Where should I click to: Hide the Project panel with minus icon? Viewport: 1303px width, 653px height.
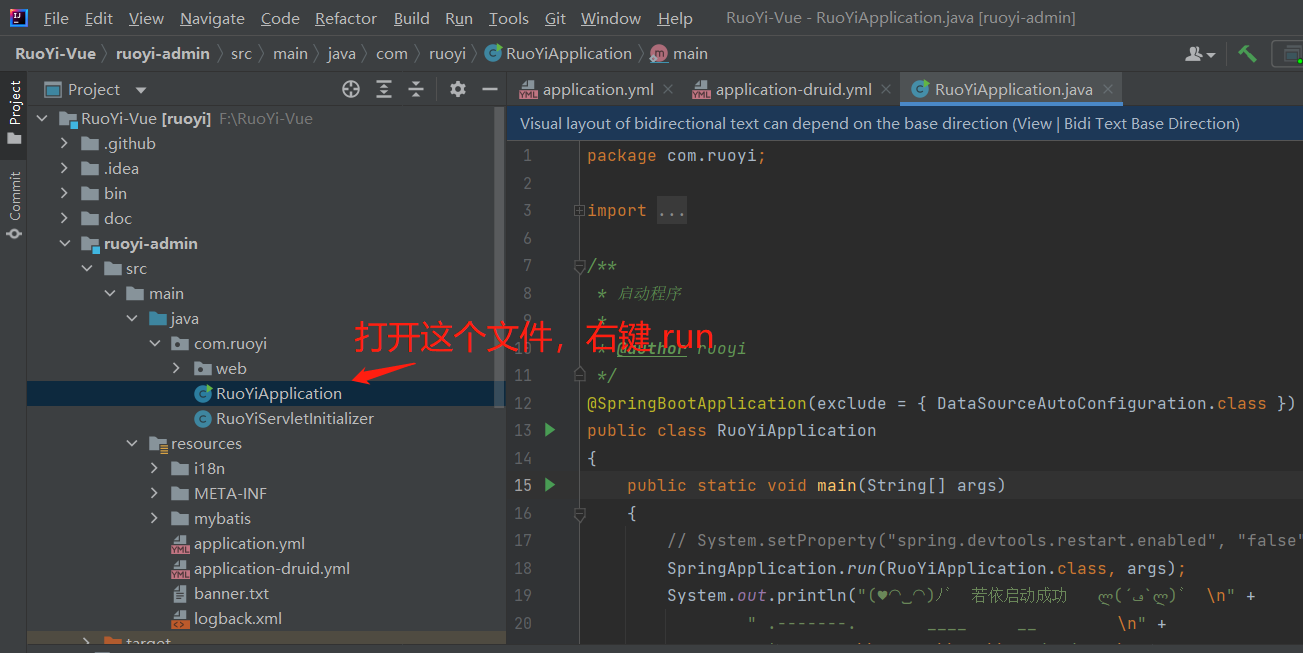(x=490, y=89)
